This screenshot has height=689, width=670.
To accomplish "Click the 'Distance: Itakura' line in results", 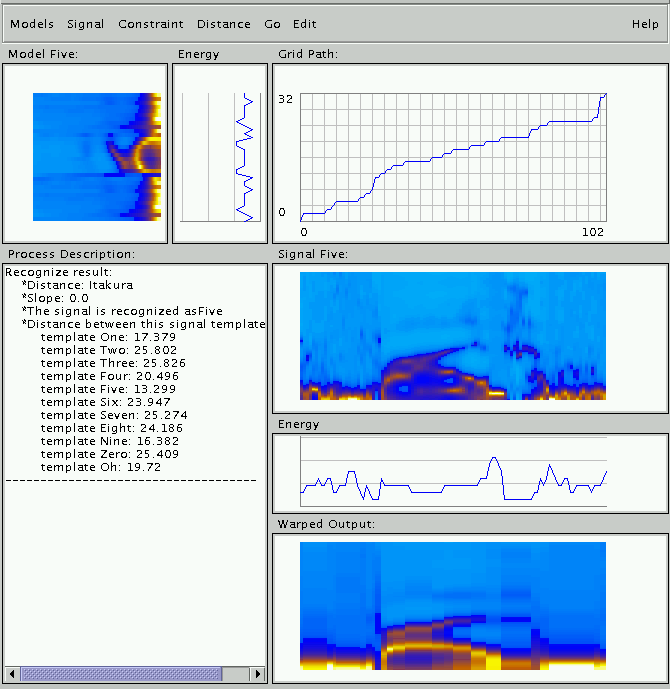I will click(78, 285).
